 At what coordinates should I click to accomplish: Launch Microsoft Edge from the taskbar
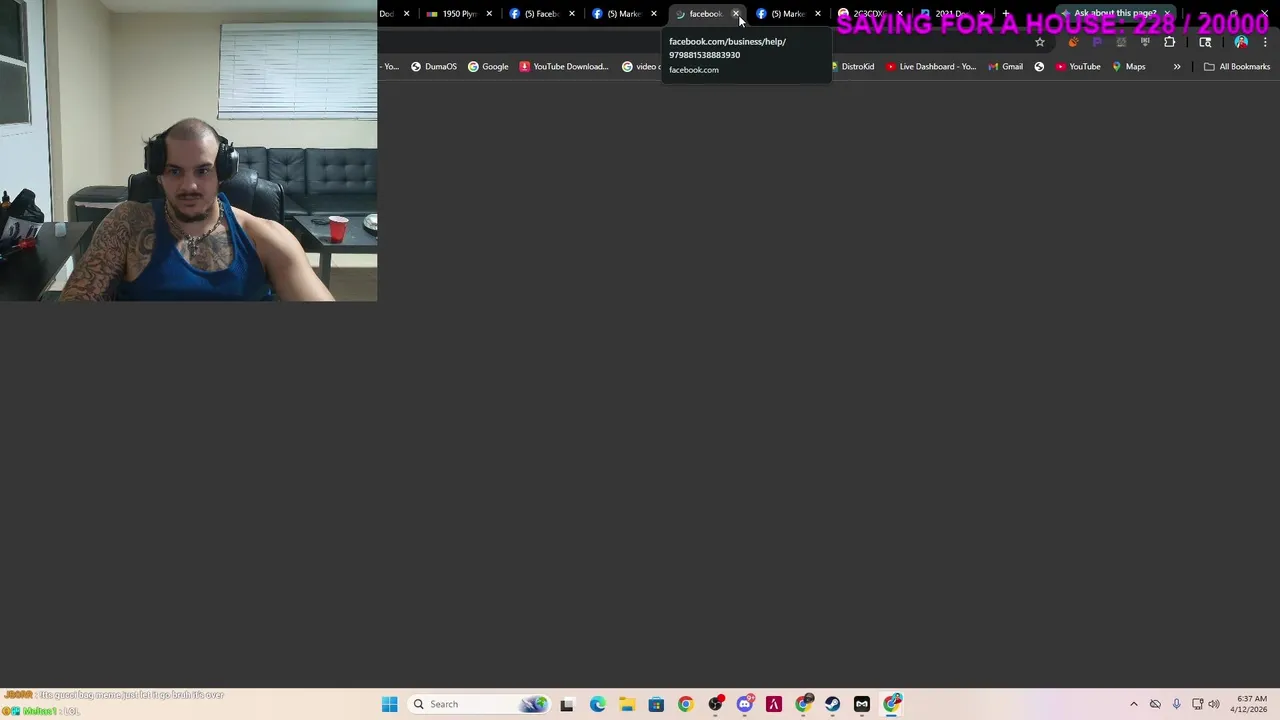pos(597,704)
